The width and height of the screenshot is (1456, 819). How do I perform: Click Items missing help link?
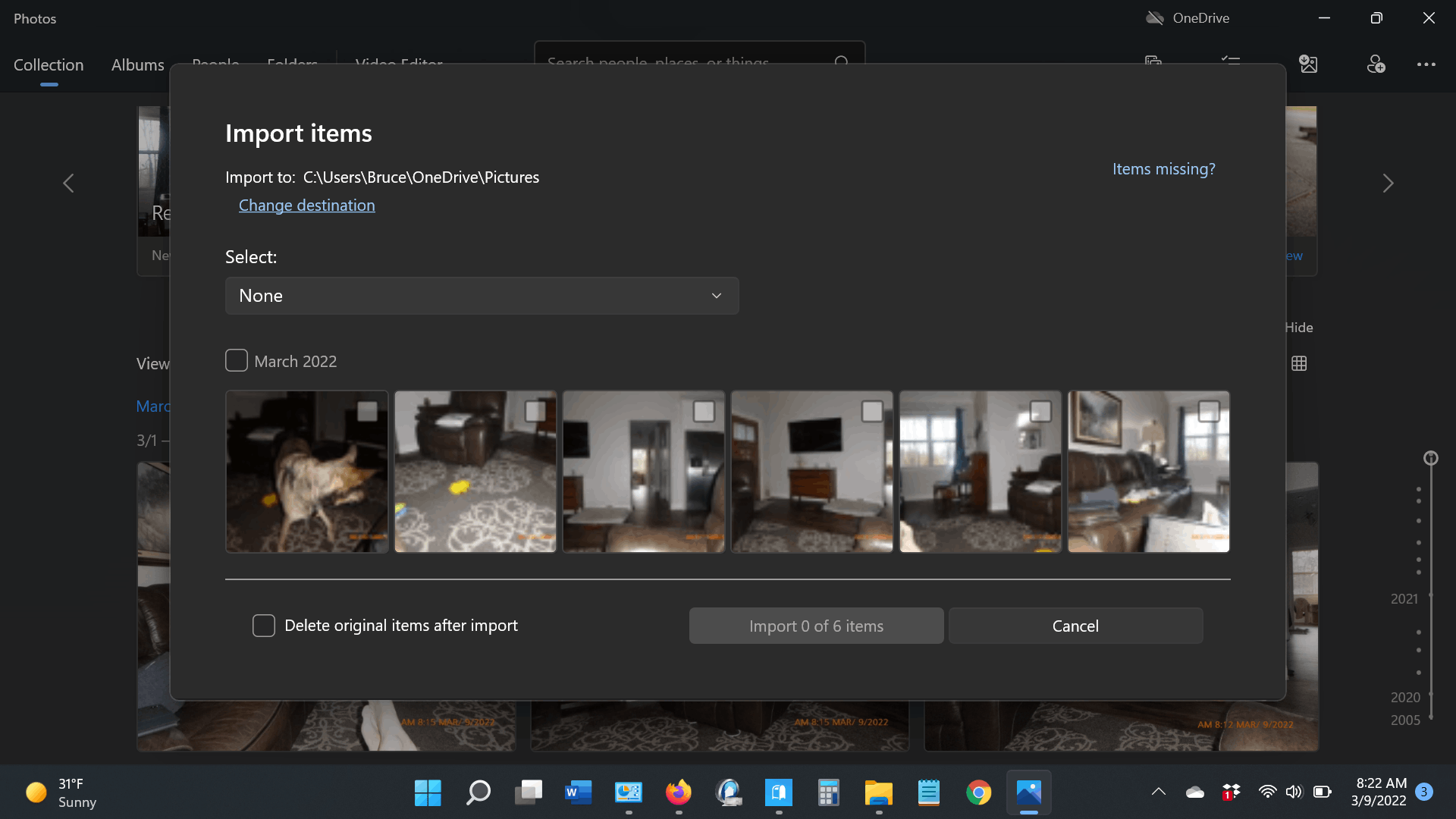click(x=1163, y=168)
